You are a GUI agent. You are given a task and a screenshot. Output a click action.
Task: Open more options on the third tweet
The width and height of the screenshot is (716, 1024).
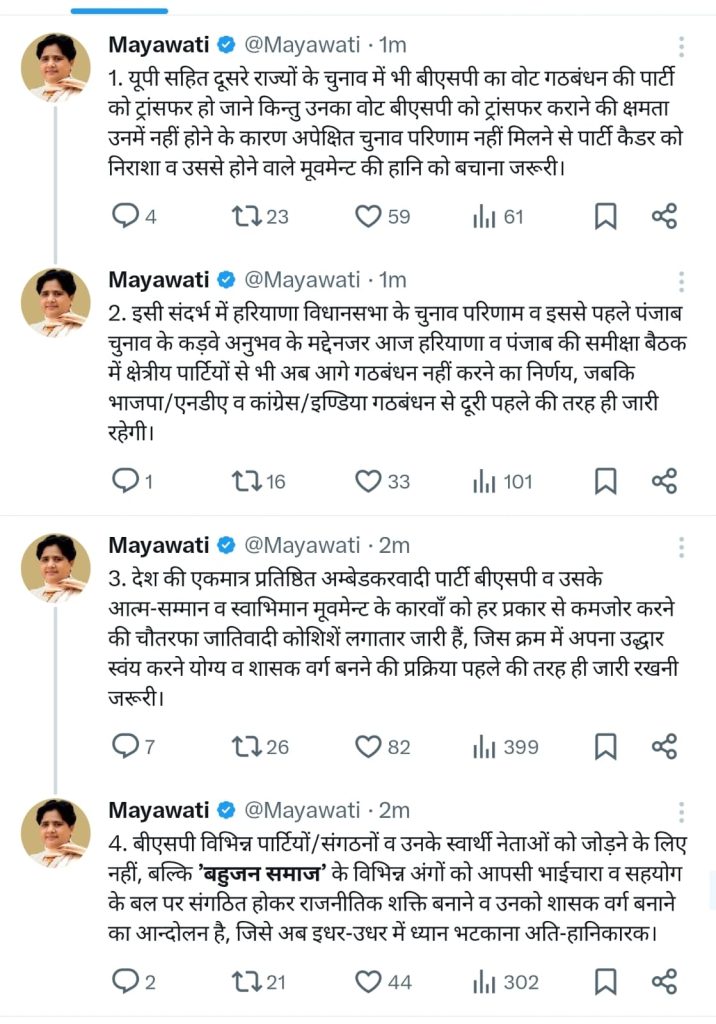coord(681,545)
